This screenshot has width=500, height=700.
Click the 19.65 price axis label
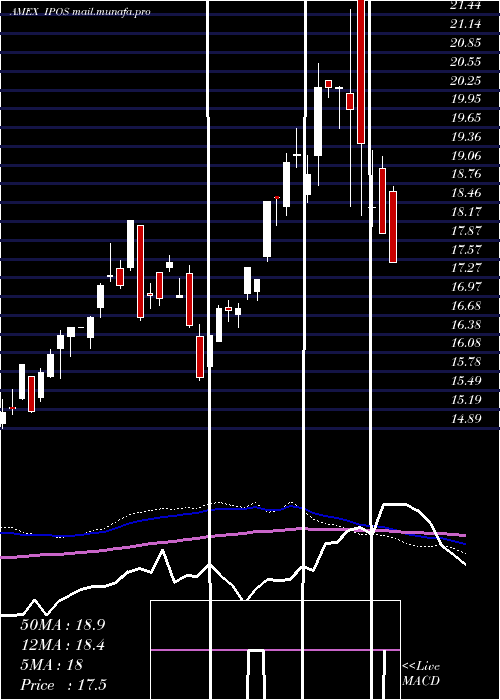(x=466, y=117)
